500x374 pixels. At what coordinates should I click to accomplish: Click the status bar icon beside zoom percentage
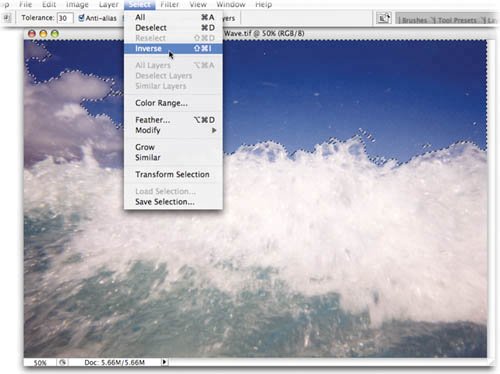[x=62, y=362]
